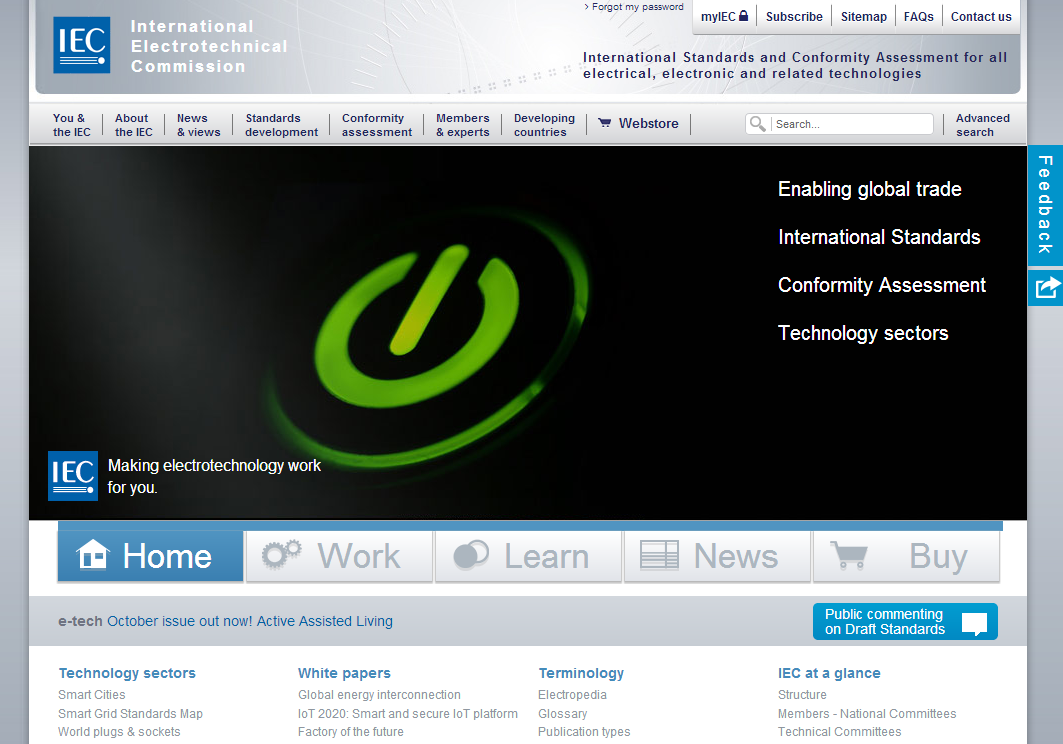Open the Feedback side tab

tap(1045, 205)
